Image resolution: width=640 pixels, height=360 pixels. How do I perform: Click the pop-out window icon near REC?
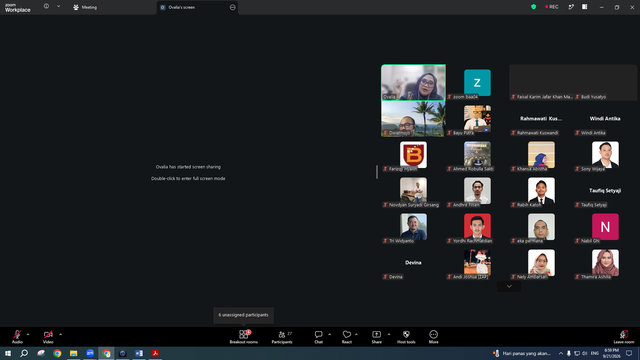[x=571, y=7]
